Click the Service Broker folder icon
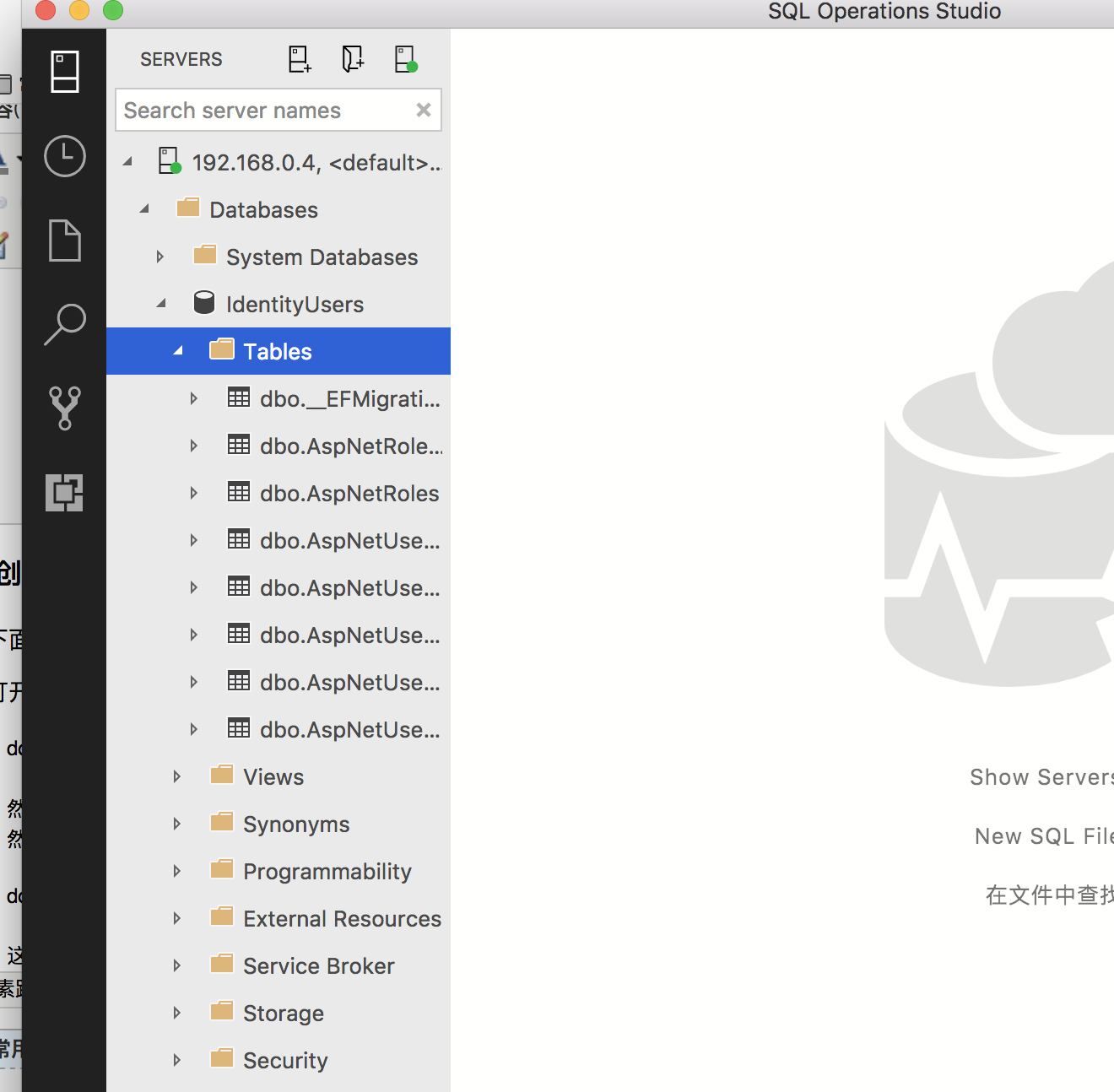This screenshot has width=1114, height=1092. tap(222, 964)
